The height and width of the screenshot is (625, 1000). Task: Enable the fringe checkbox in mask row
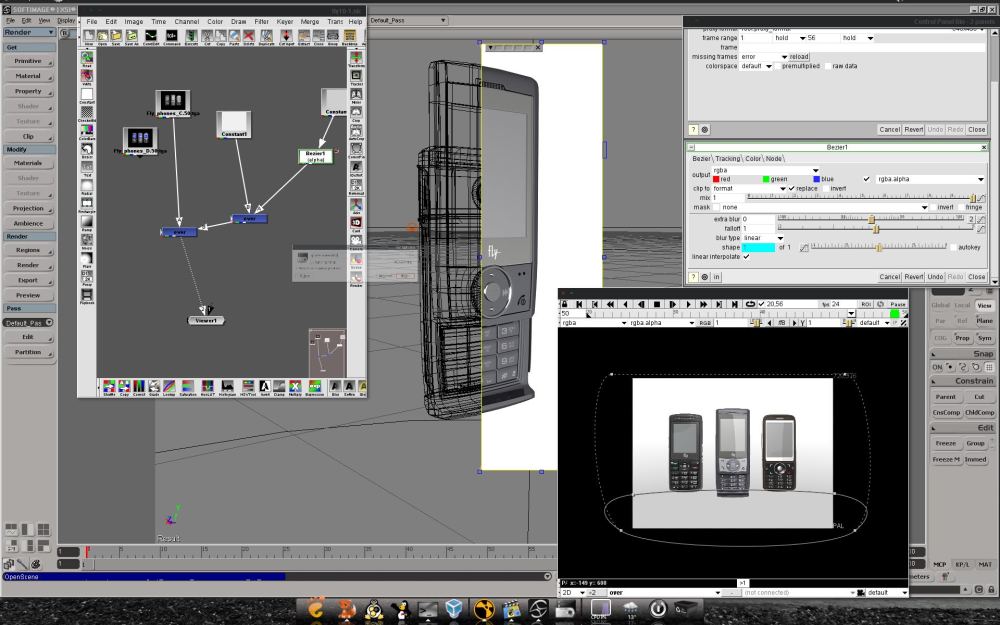(x=961, y=207)
